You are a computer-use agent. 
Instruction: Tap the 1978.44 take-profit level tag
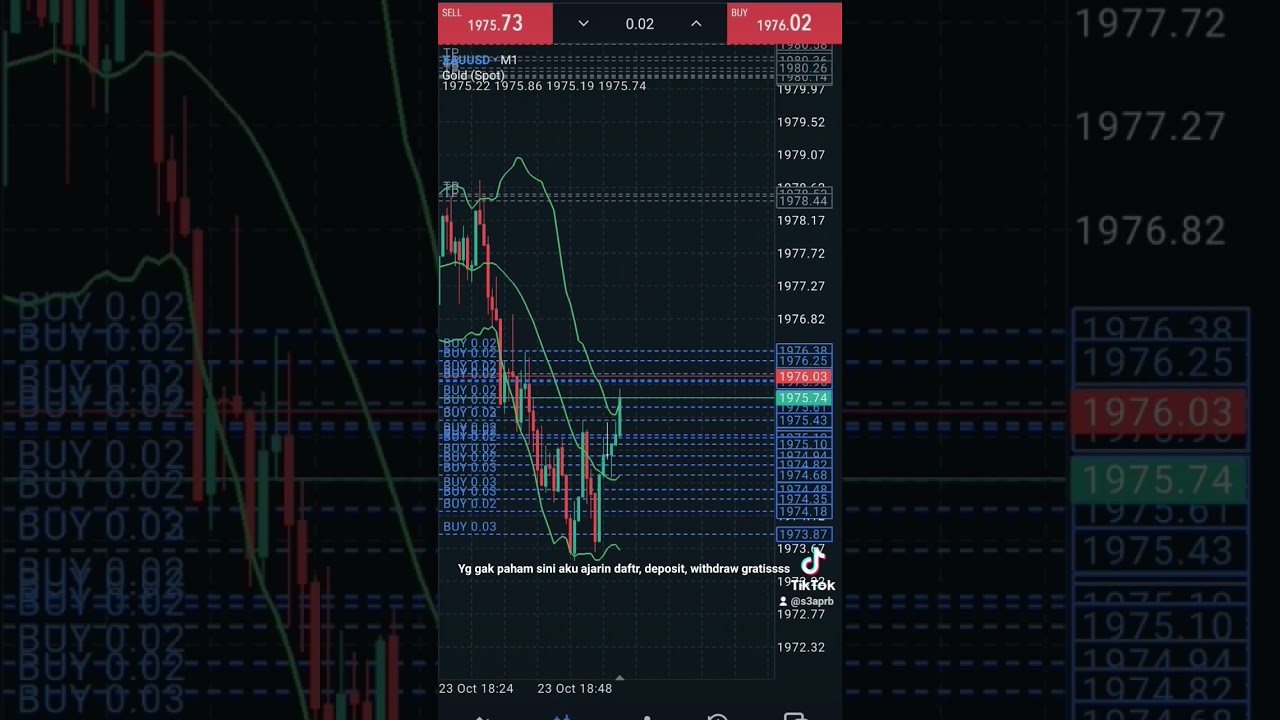tap(803, 201)
